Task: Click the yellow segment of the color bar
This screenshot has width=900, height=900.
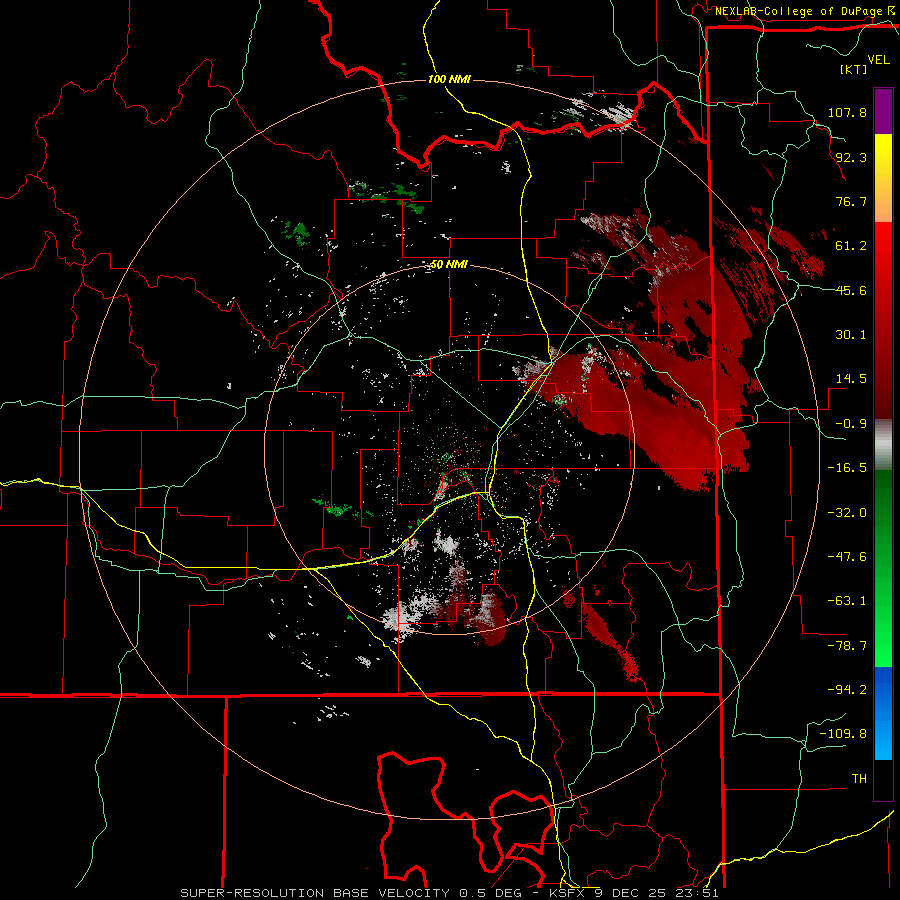Action: (x=883, y=178)
